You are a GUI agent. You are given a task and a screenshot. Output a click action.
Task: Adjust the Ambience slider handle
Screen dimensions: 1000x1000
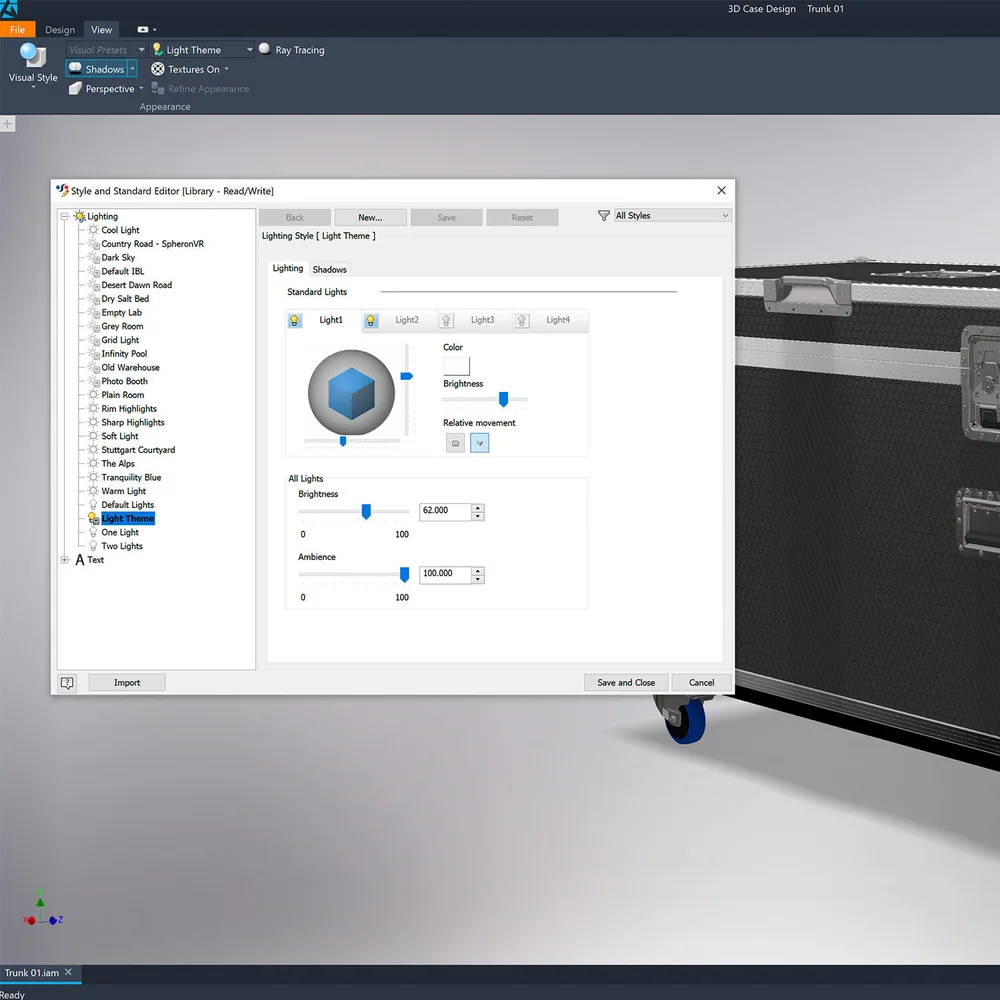(404, 575)
